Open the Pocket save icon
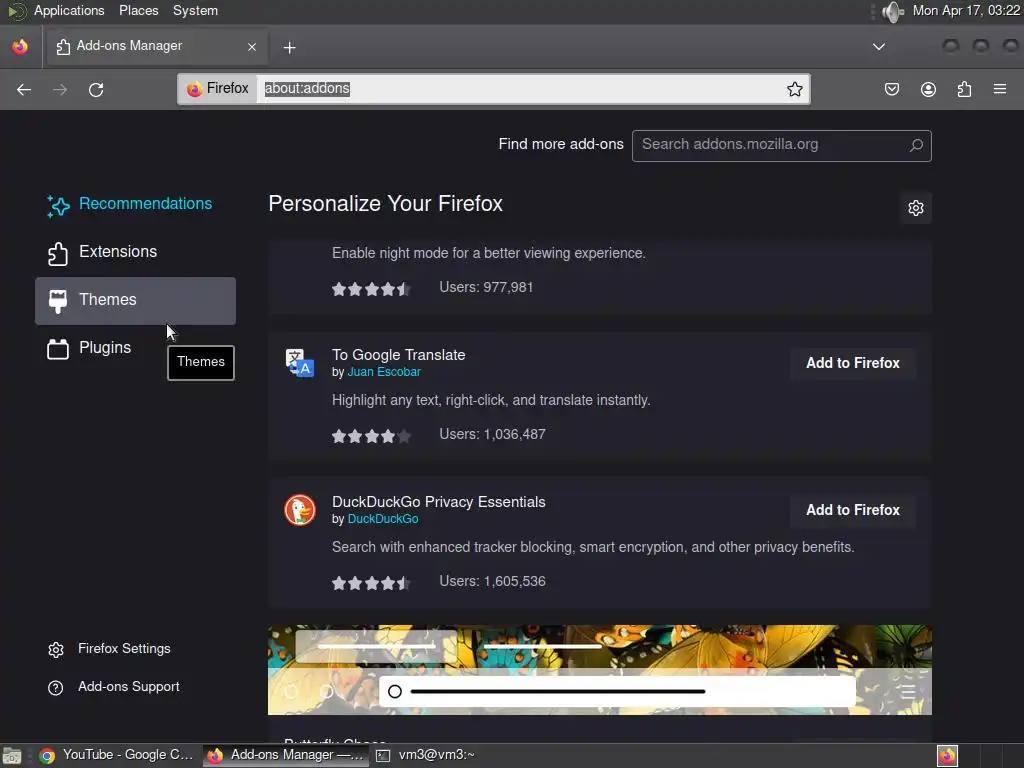Viewport: 1024px width, 768px height. click(x=891, y=89)
